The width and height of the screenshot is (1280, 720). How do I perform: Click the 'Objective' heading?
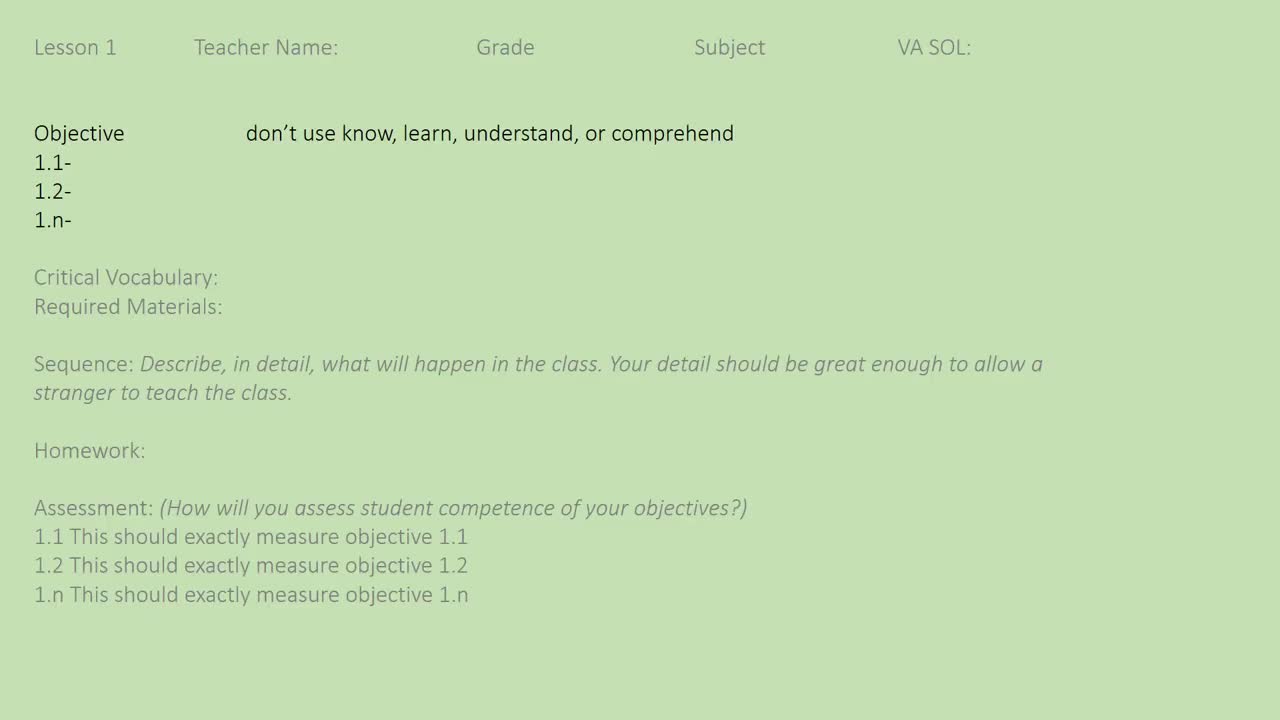tap(79, 133)
